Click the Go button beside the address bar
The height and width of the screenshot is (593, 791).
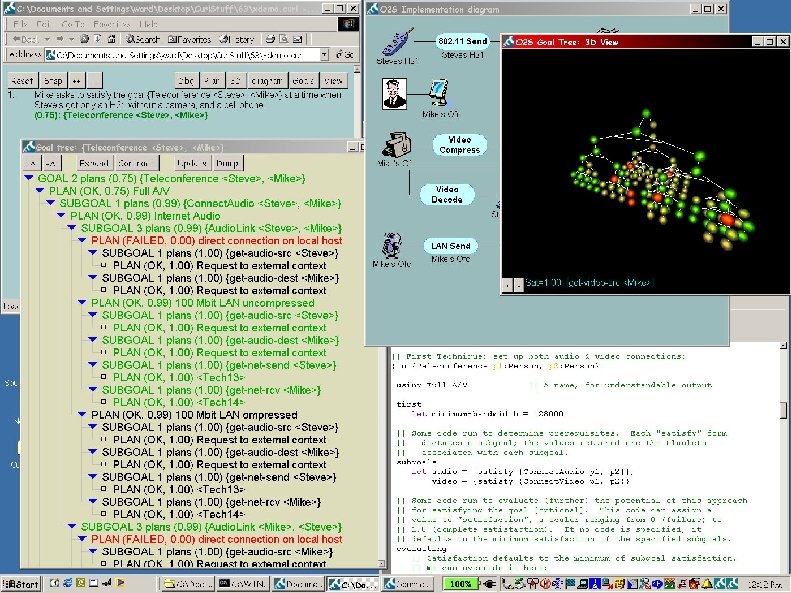tap(346, 54)
